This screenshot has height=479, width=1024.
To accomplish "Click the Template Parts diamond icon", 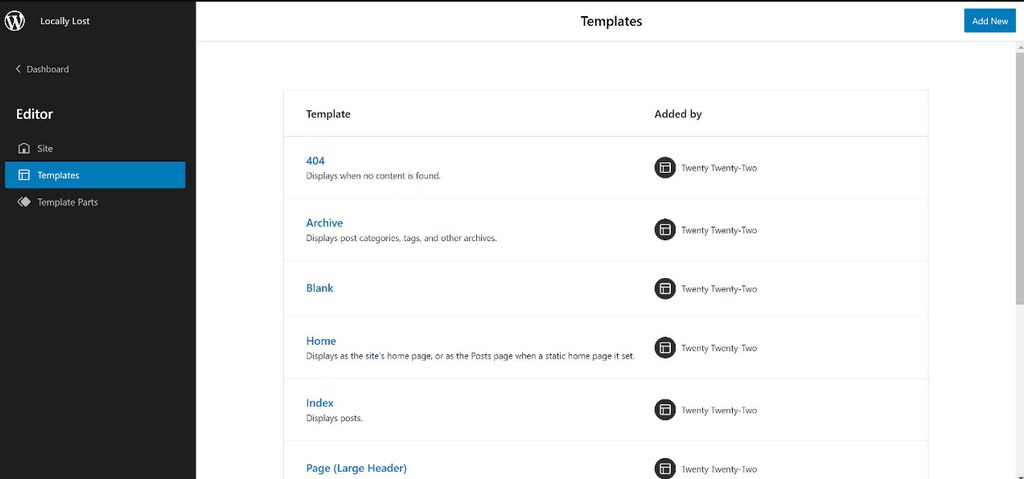I will [x=24, y=202].
